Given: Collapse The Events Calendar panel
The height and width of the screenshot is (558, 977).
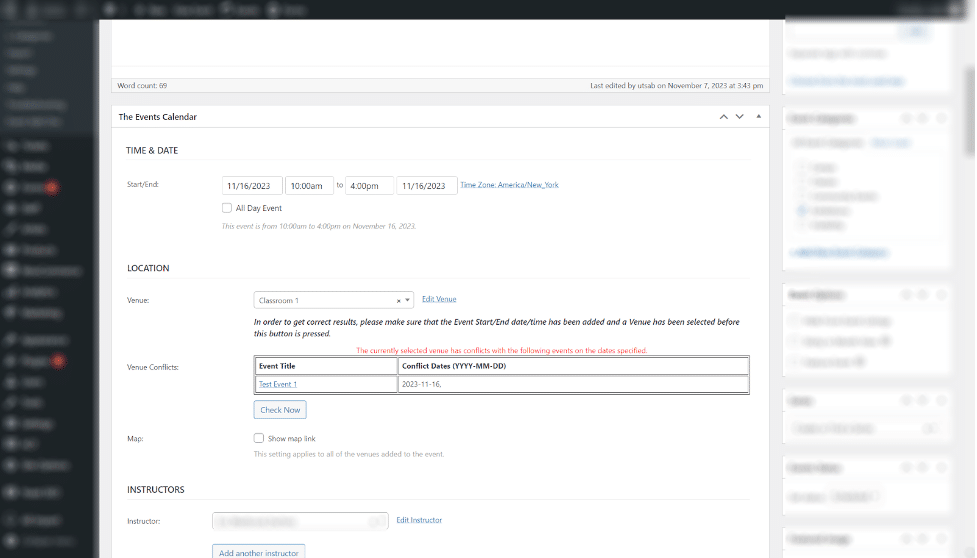Looking at the screenshot, I should click(x=758, y=117).
